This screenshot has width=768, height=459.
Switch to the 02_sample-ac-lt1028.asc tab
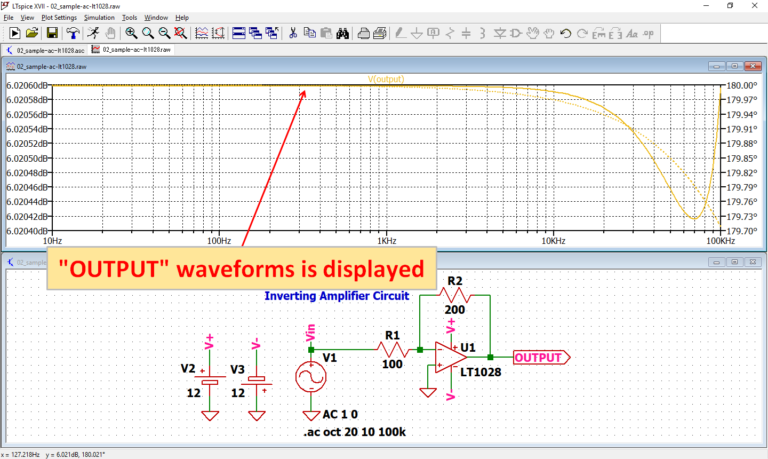tap(47, 48)
